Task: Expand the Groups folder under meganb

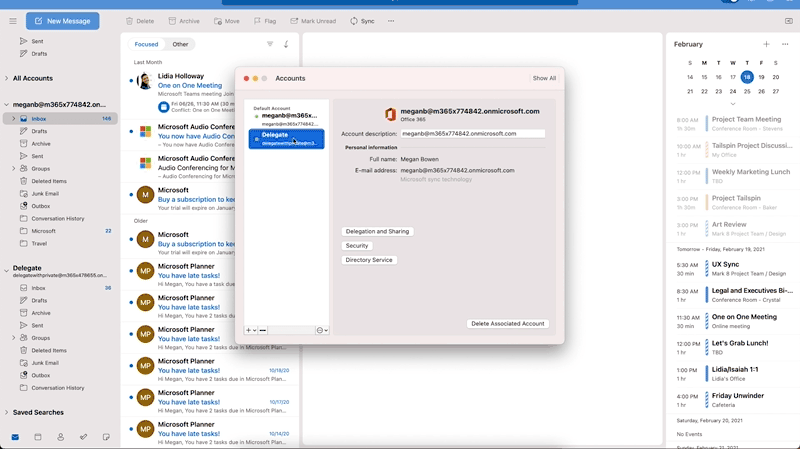Action: click(14, 168)
